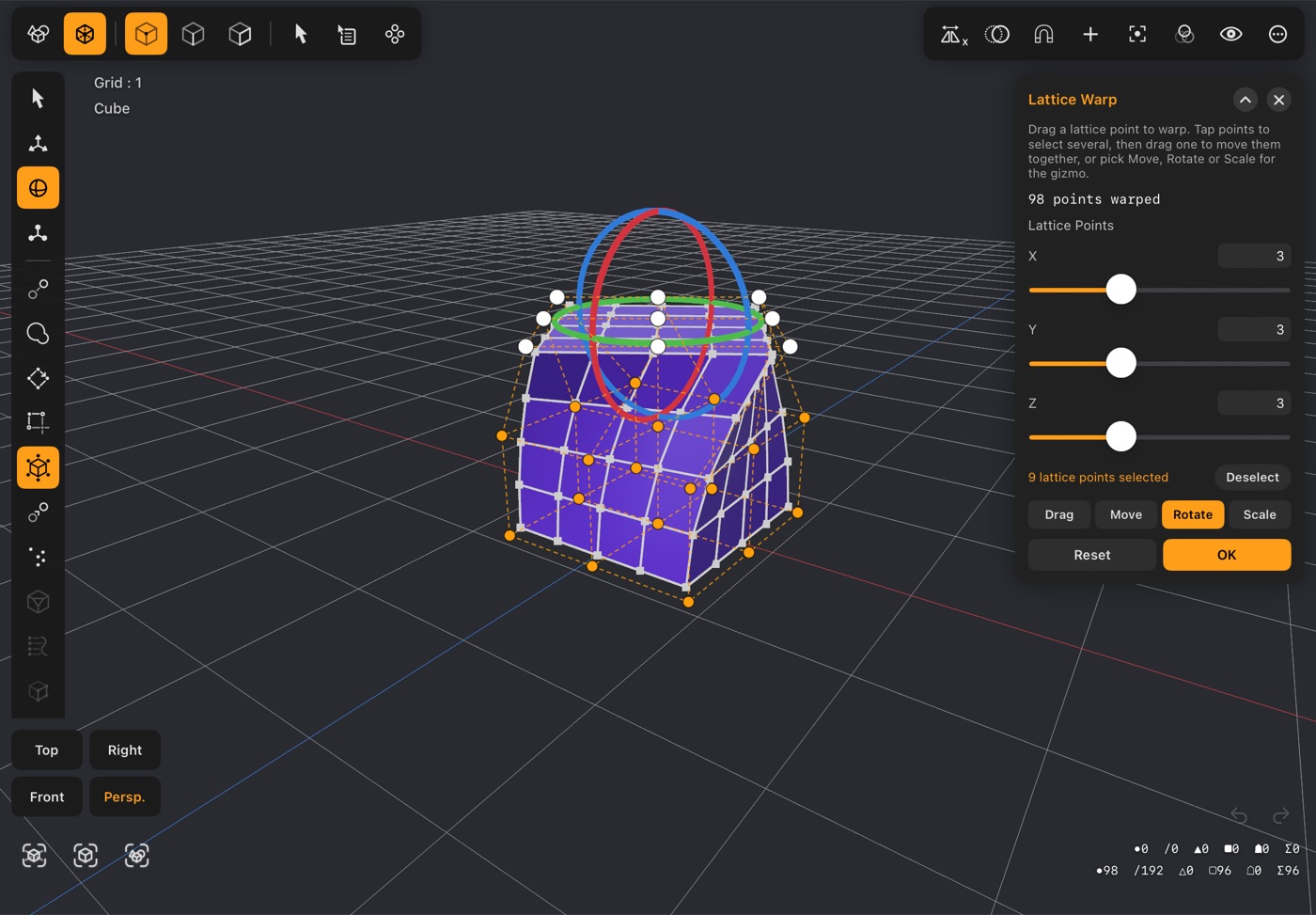Open the selection list cursor icon

point(347,34)
